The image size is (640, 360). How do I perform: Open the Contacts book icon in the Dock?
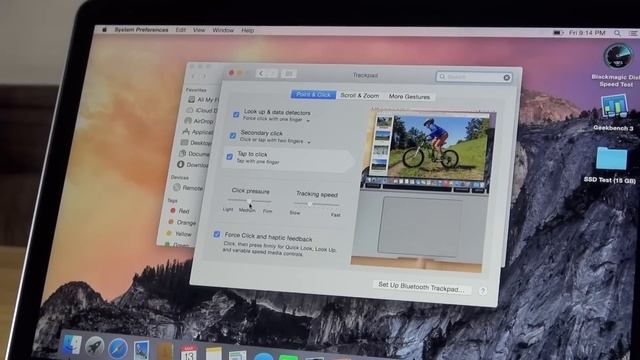[x=165, y=352]
